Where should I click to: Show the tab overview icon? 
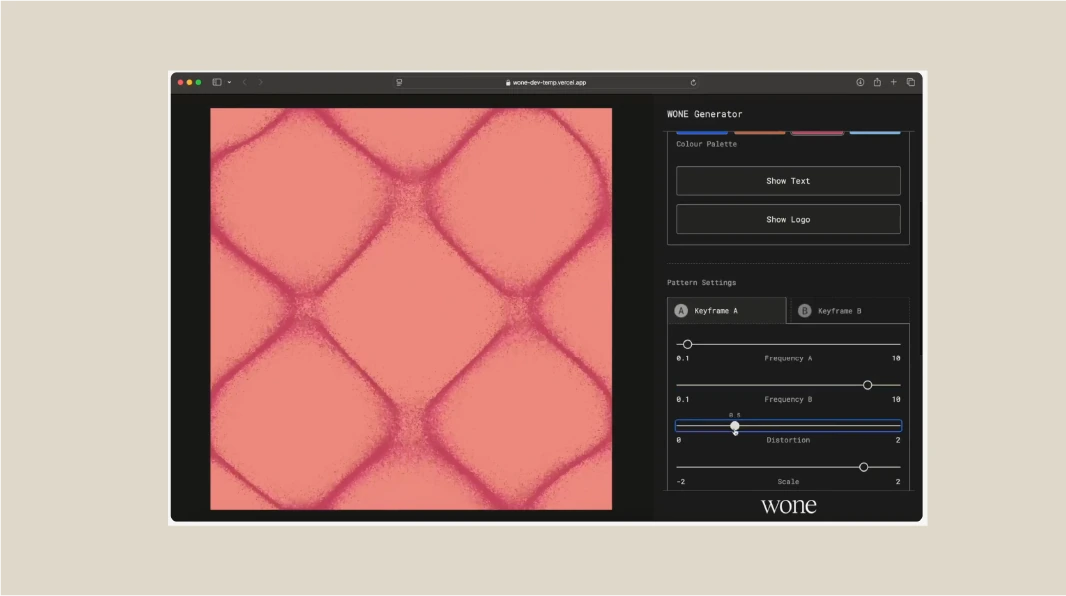pos(910,82)
